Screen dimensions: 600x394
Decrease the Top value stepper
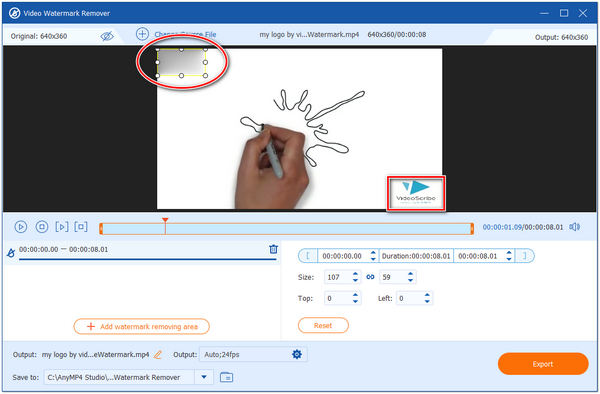click(355, 301)
